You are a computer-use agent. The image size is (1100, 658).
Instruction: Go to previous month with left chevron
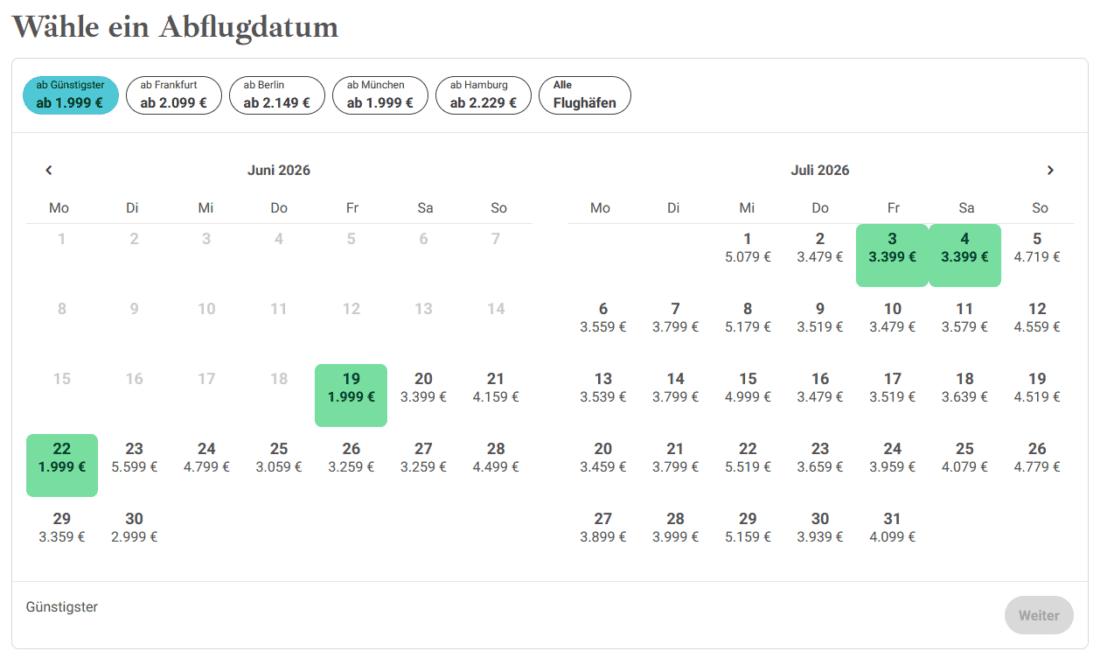(48, 170)
